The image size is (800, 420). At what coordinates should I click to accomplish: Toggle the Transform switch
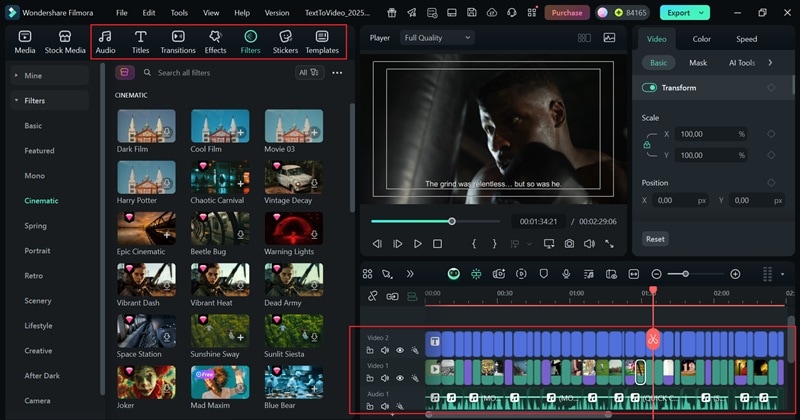click(x=649, y=88)
